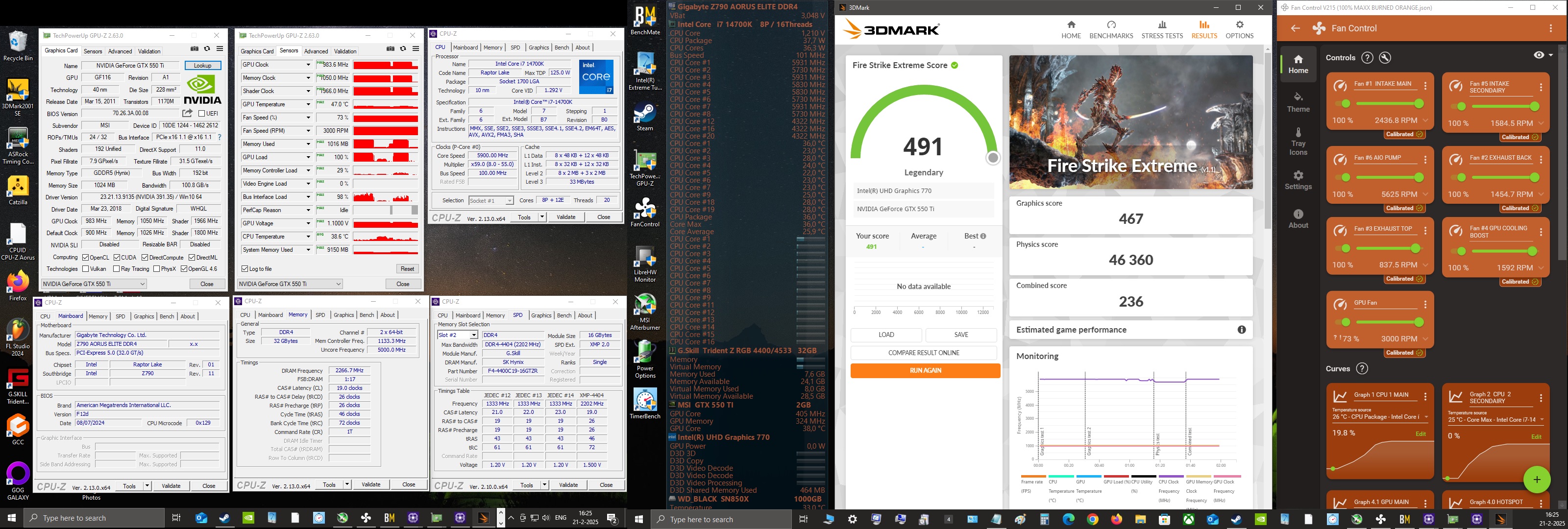This screenshot has width=1568, height=529.
Task: Click the info icon beside Estimated game performance
Action: 1241,330
